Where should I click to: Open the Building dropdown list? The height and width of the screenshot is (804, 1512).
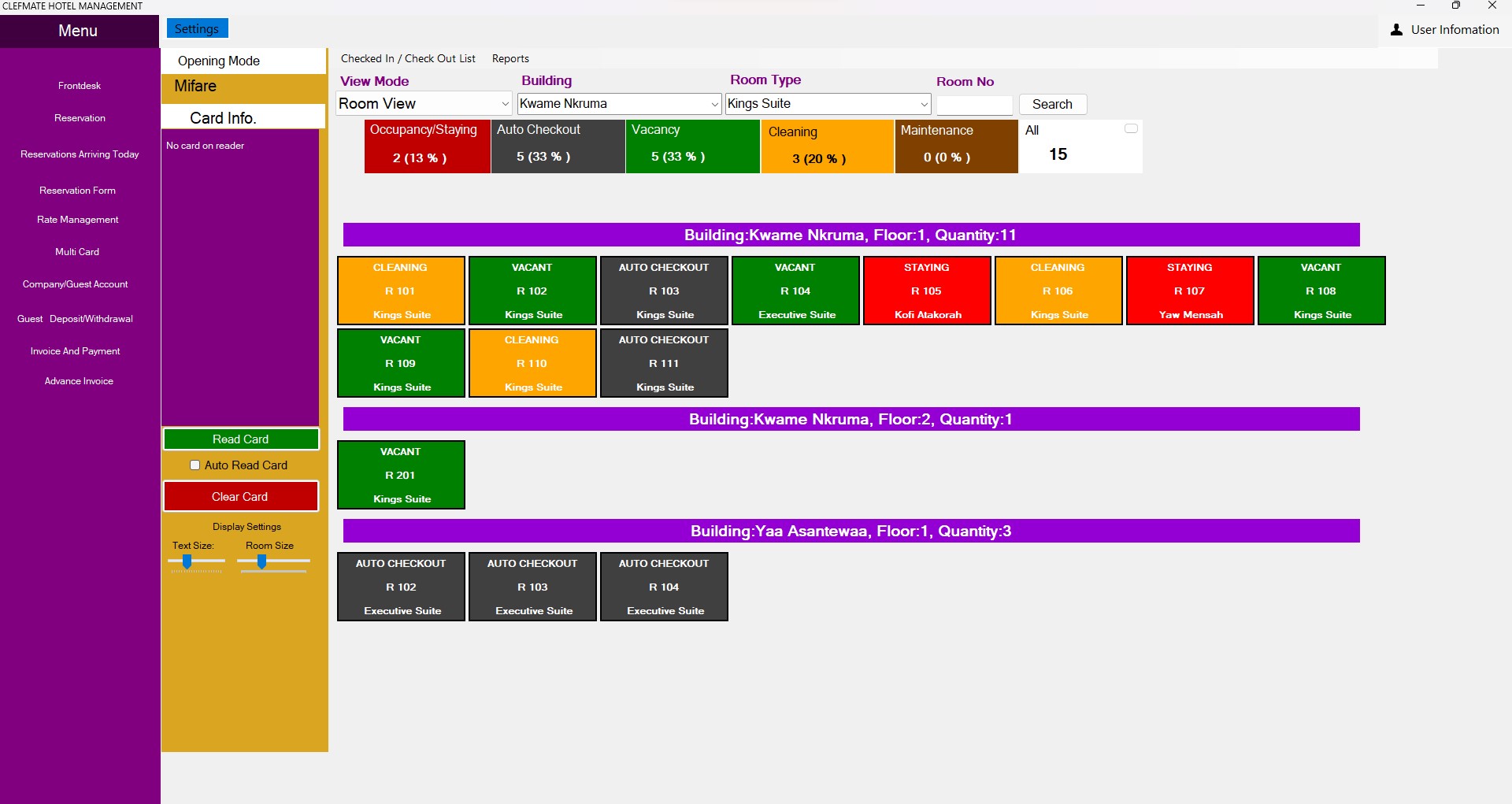pyautogui.click(x=714, y=104)
